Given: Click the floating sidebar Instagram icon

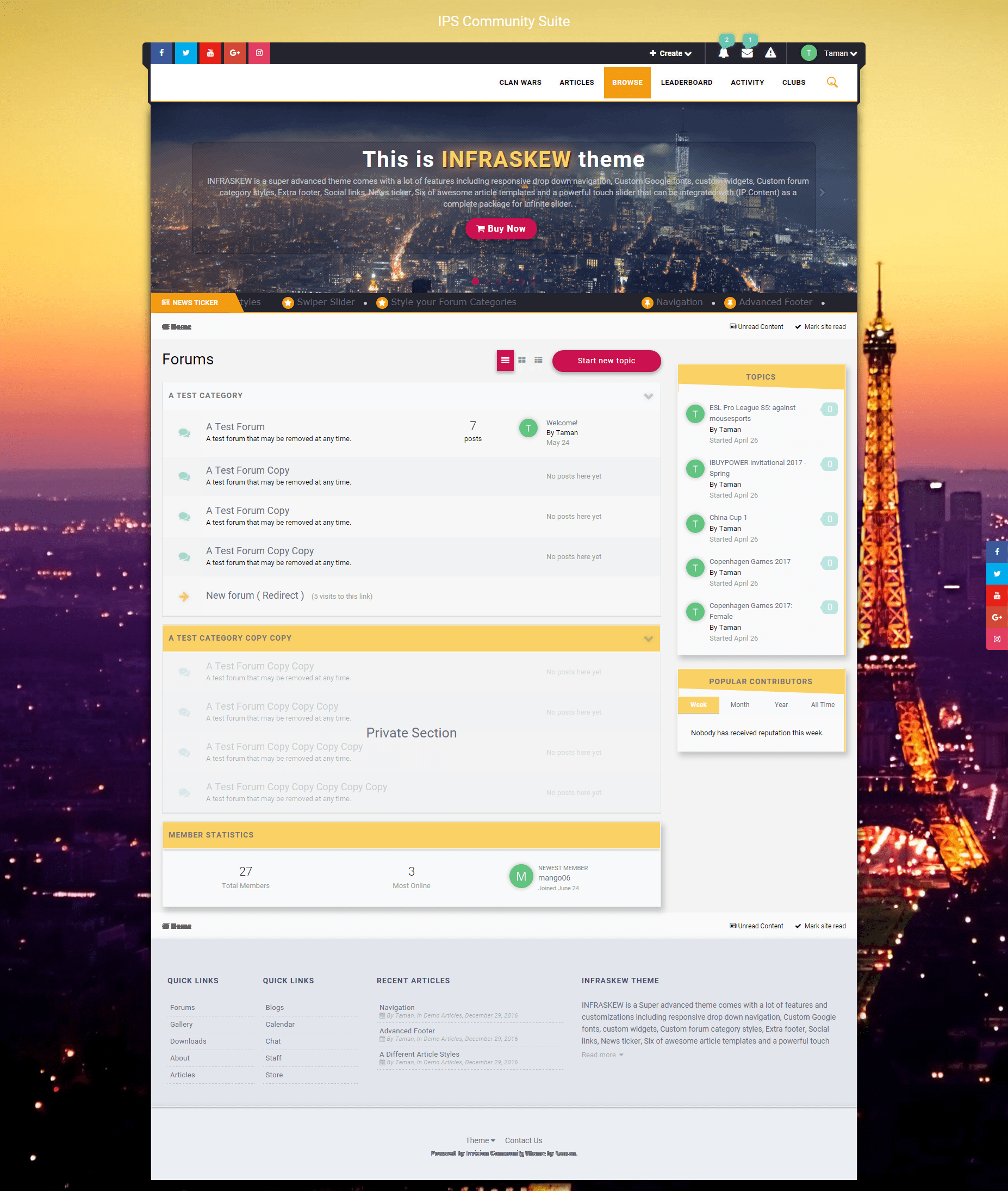Looking at the screenshot, I should coord(997,638).
